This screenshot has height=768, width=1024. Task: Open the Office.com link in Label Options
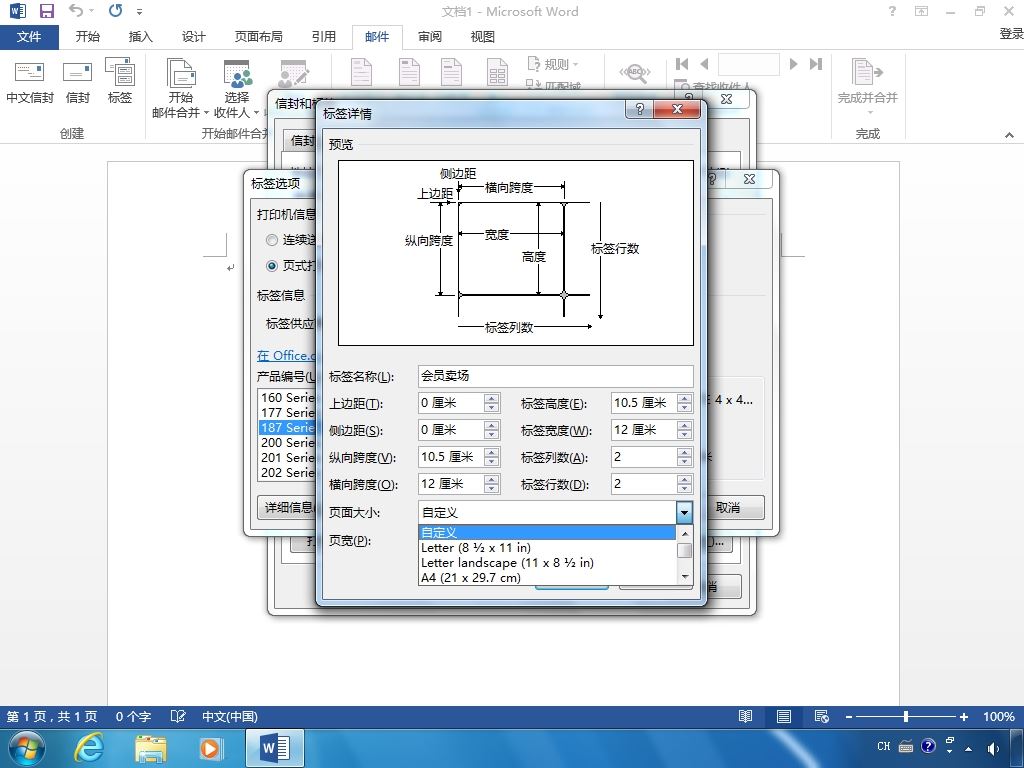coord(286,355)
